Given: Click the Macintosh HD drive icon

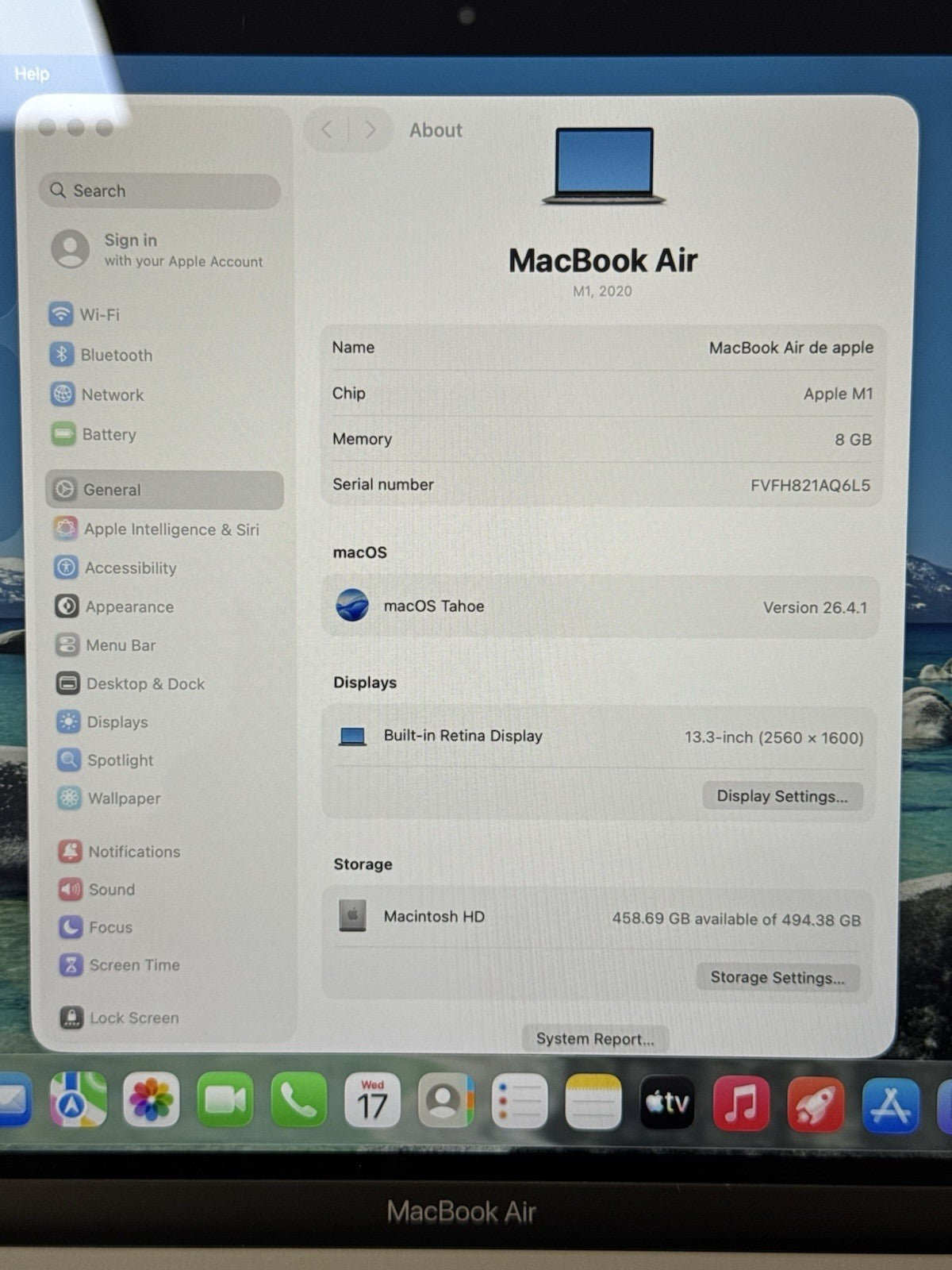Looking at the screenshot, I should point(352,915).
